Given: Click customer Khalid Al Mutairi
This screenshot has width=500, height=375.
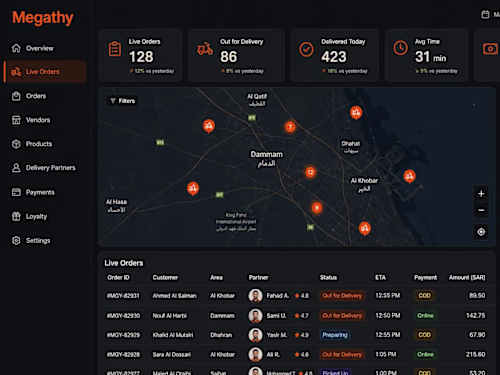Looking at the screenshot, I should [173, 335].
